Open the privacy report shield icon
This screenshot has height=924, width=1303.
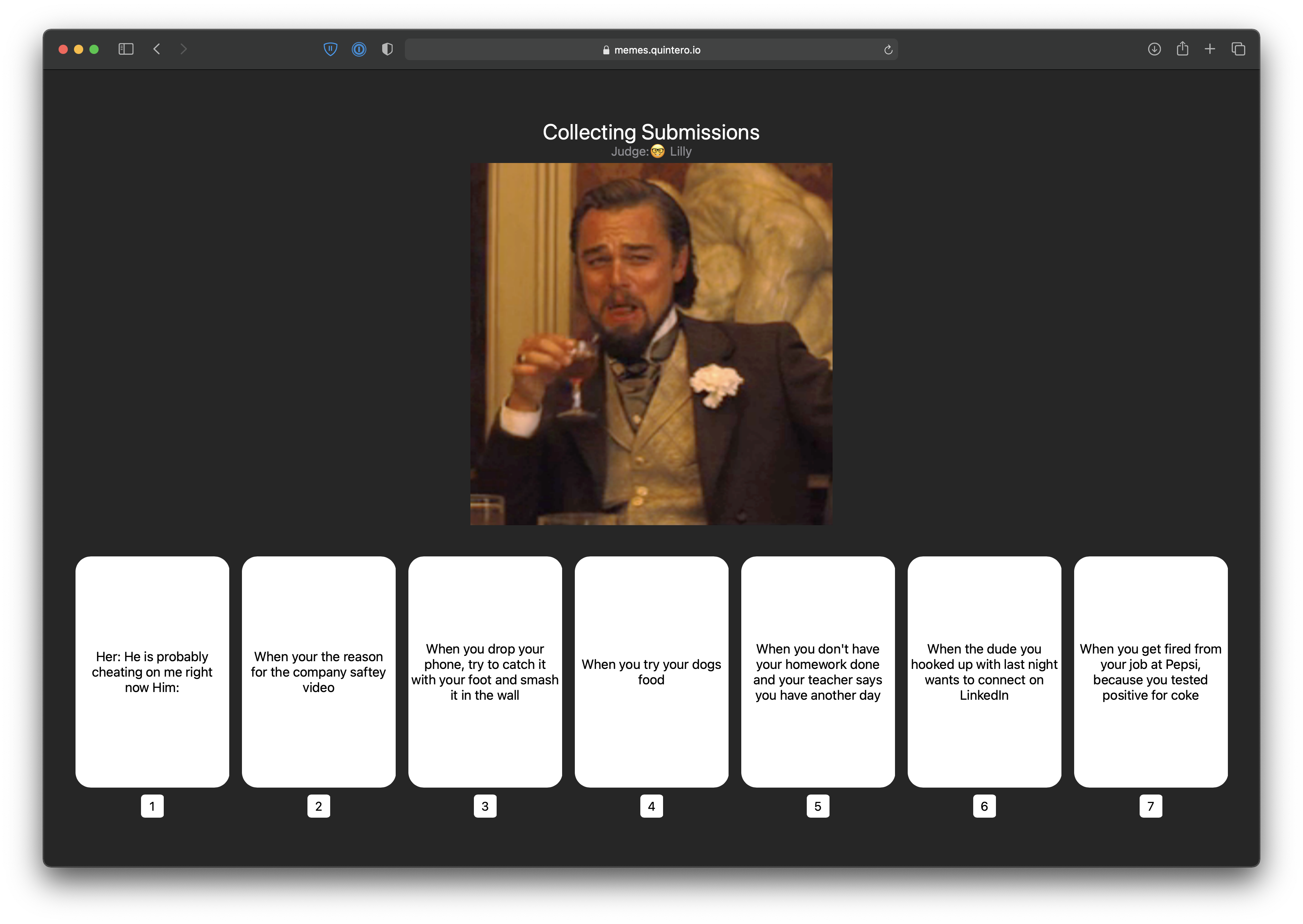[x=387, y=49]
